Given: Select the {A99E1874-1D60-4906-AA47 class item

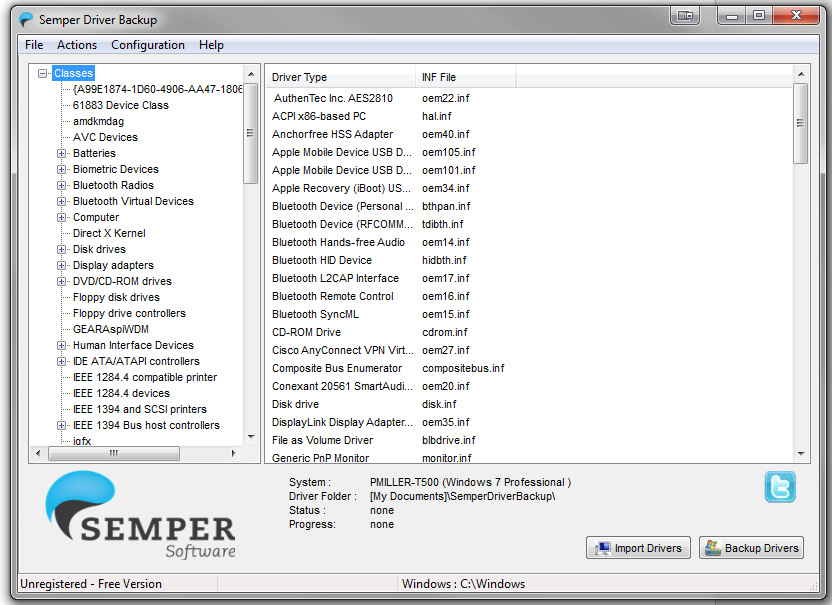Looking at the screenshot, I should tap(157, 89).
